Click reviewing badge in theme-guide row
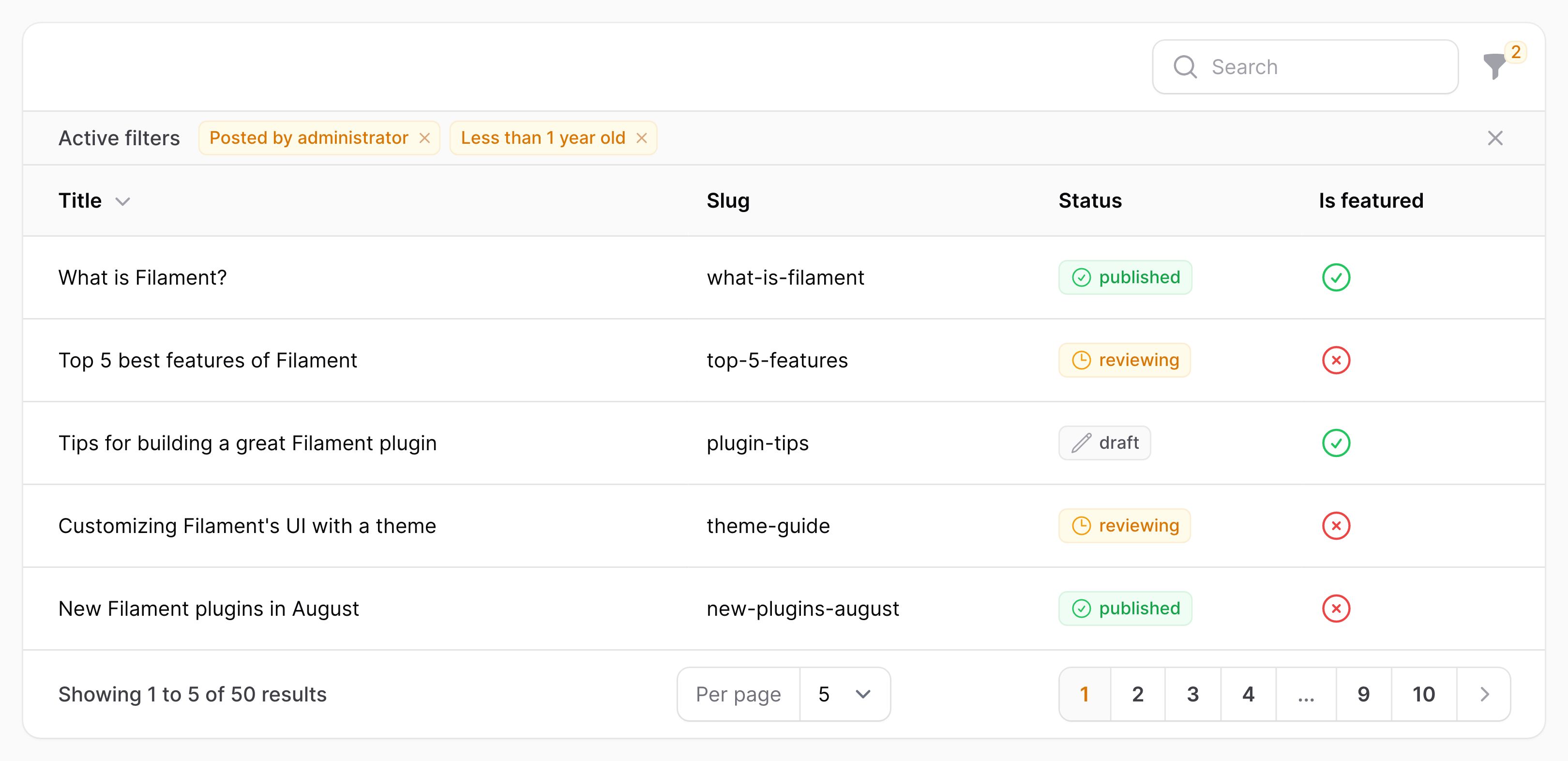This screenshot has width=1568, height=761. coord(1124,526)
